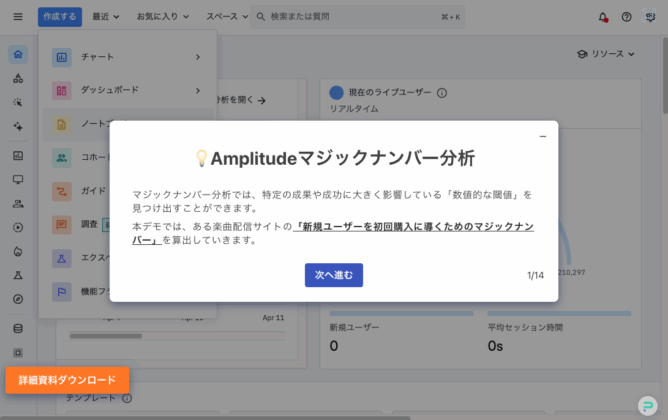Click the chat widget icon at bottom right
The width and height of the screenshot is (668, 420).
648,406
